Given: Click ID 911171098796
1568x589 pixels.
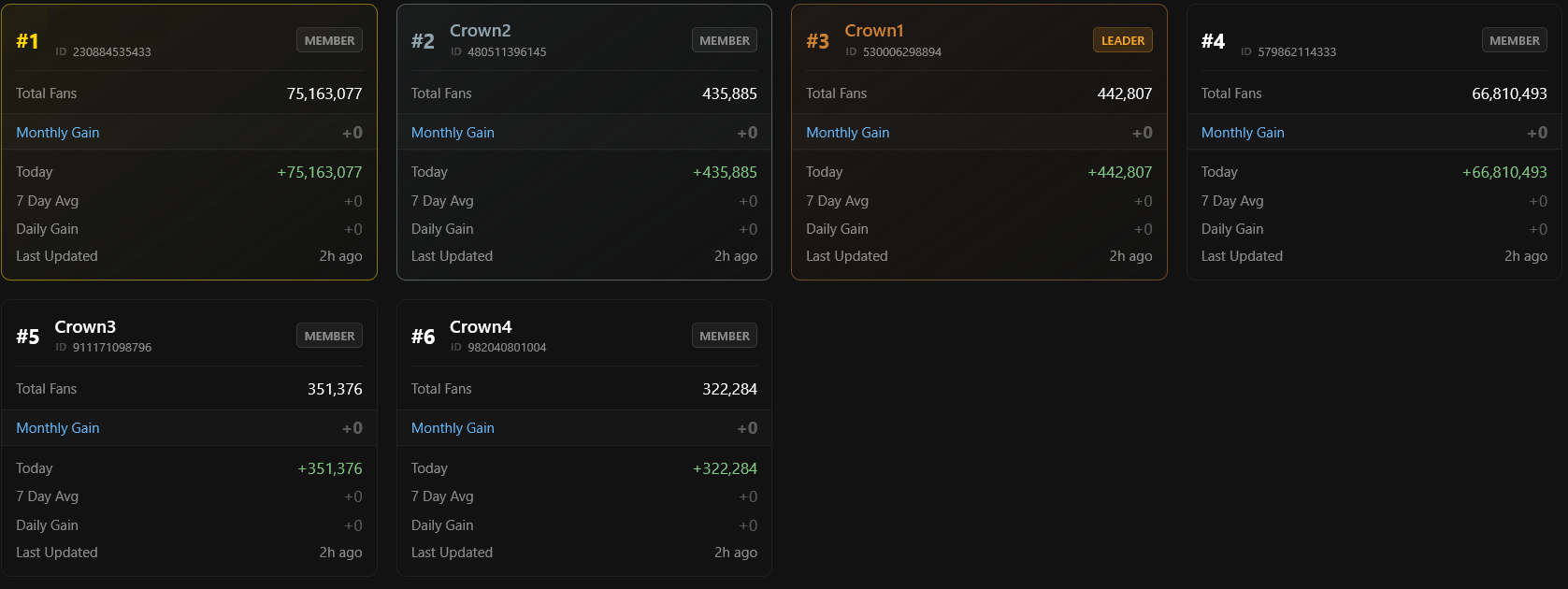Looking at the screenshot, I should [103, 348].
